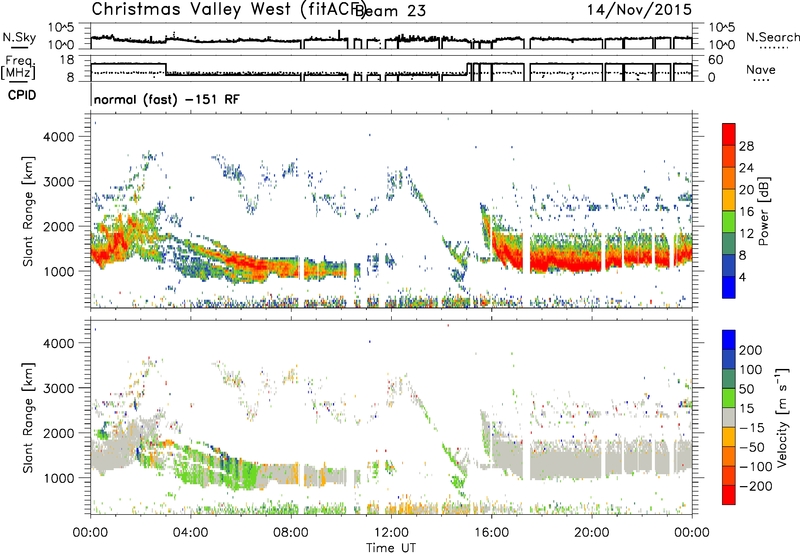Click the dark blue top of the velocity colorbar
The image size is (800, 554).
(x=729, y=340)
